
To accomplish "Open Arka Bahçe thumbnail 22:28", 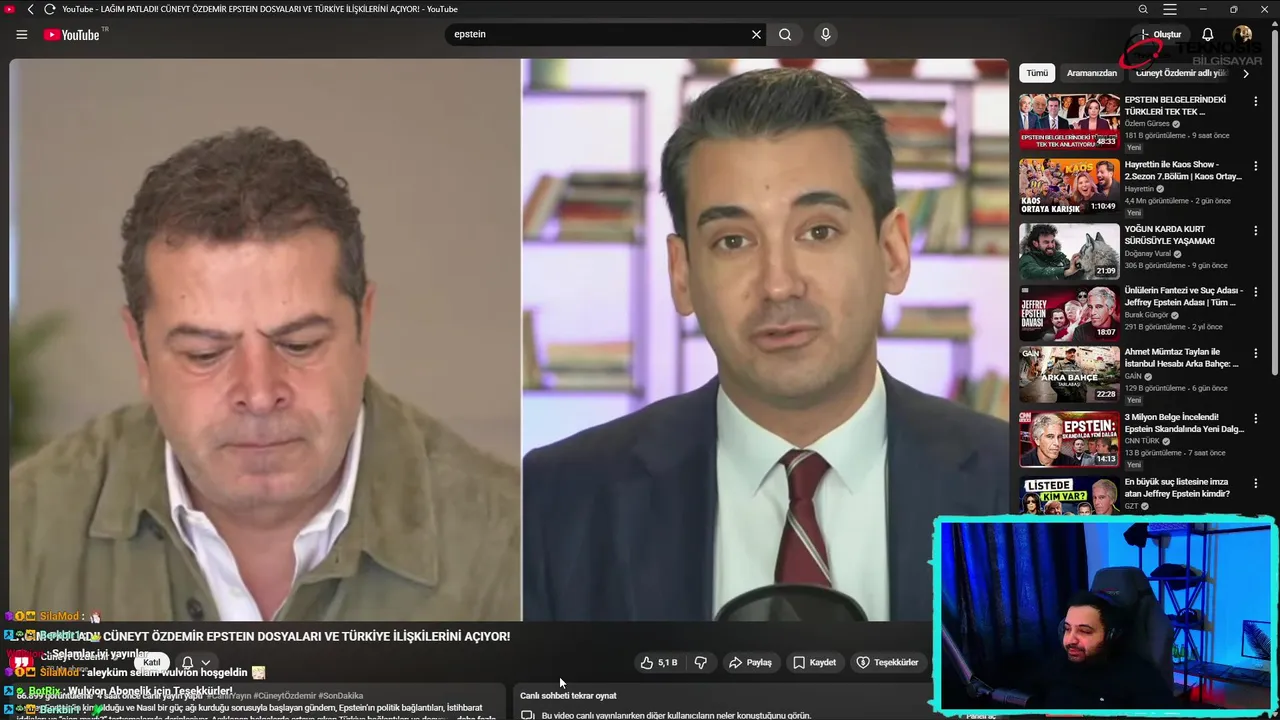I will coord(1069,373).
